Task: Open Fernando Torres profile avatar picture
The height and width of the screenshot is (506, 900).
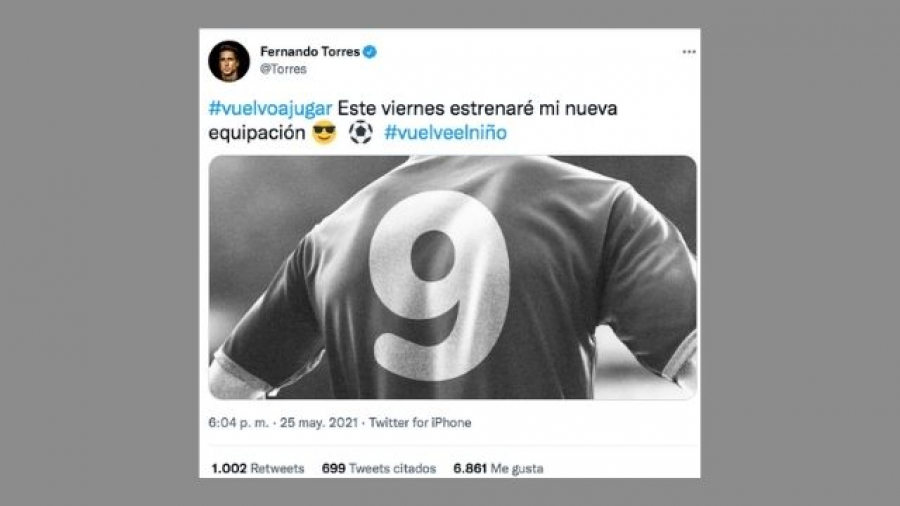Action: (229, 61)
